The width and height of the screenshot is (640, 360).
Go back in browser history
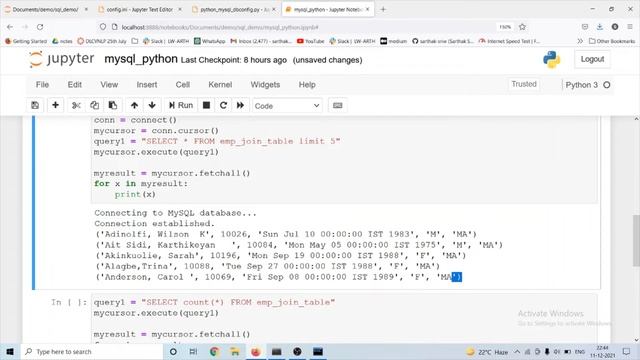click(10, 27)
